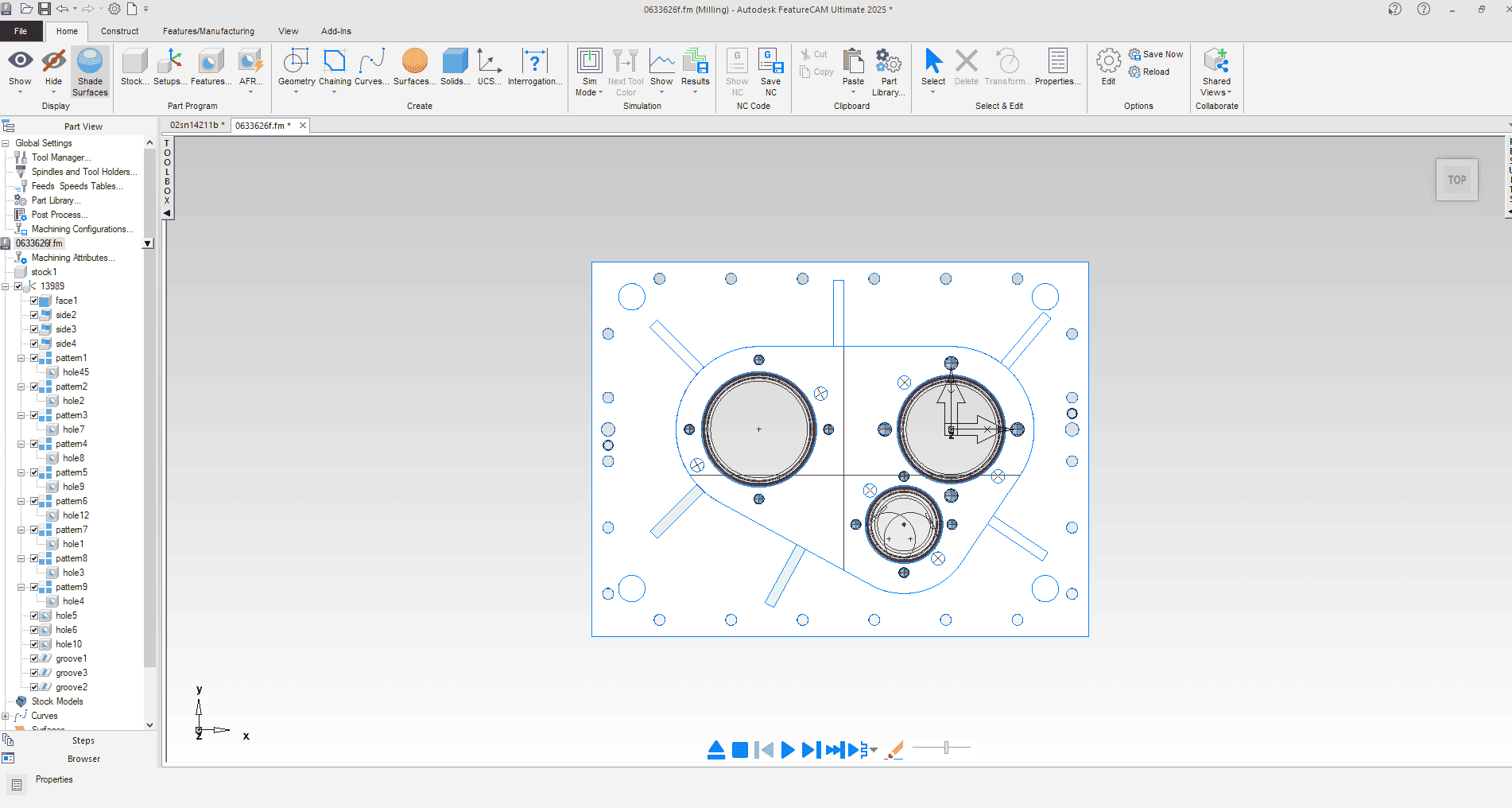Adjust the simulation speed slider
The width and height of the screenshot is (1512, 808).
tap(946, 748)
